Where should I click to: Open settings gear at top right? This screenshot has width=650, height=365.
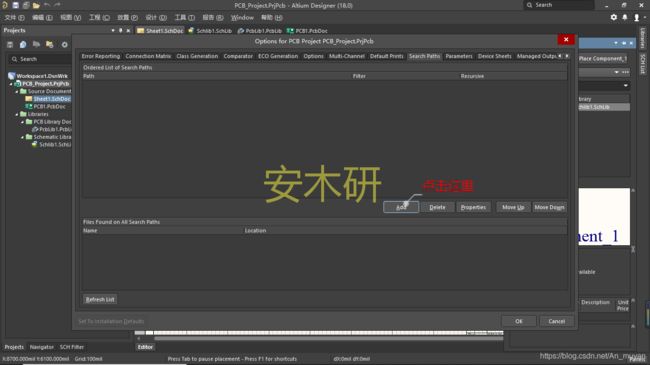pyautogui.click(x=614, y=17)
